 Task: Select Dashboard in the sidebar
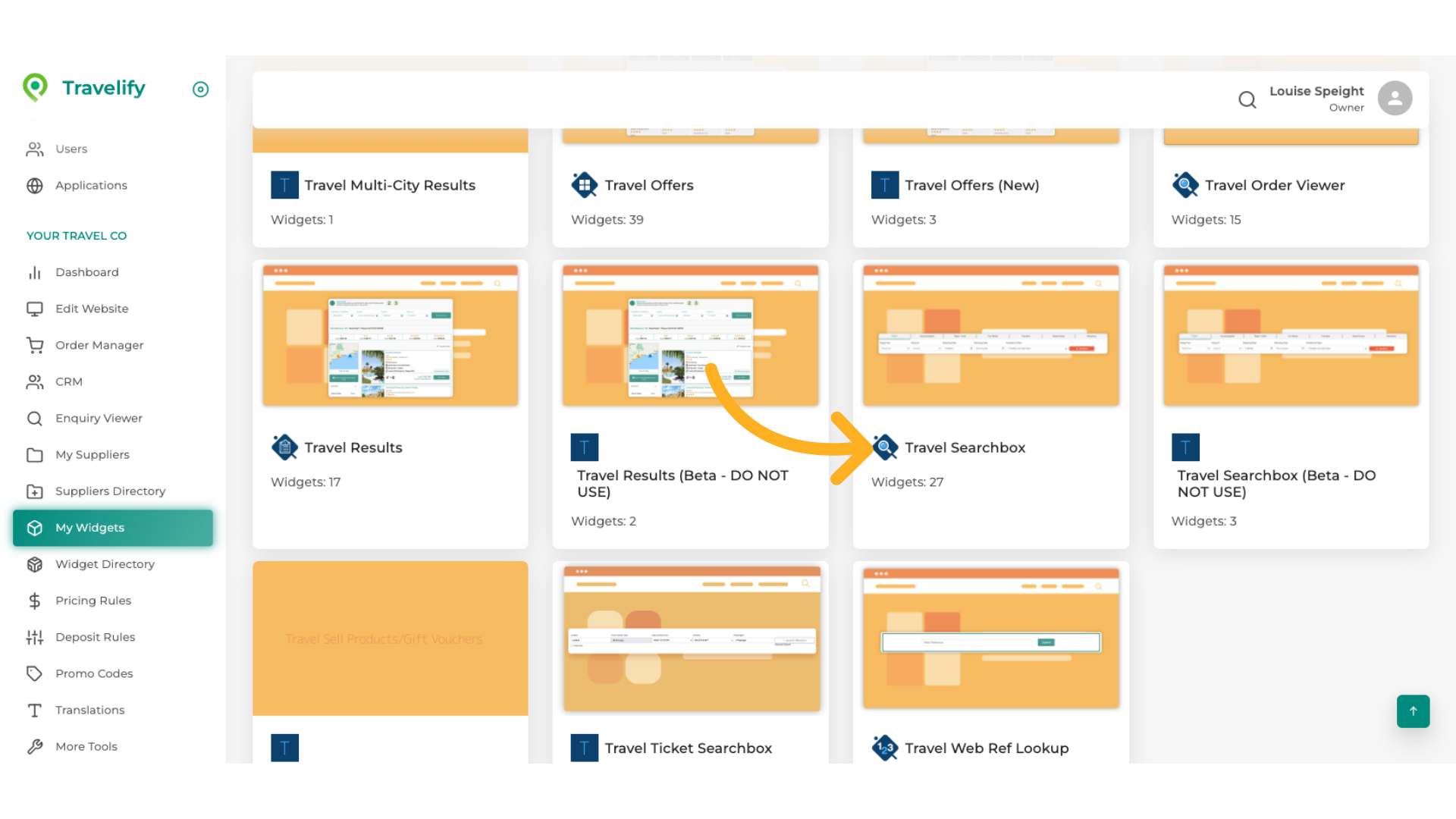87,272
